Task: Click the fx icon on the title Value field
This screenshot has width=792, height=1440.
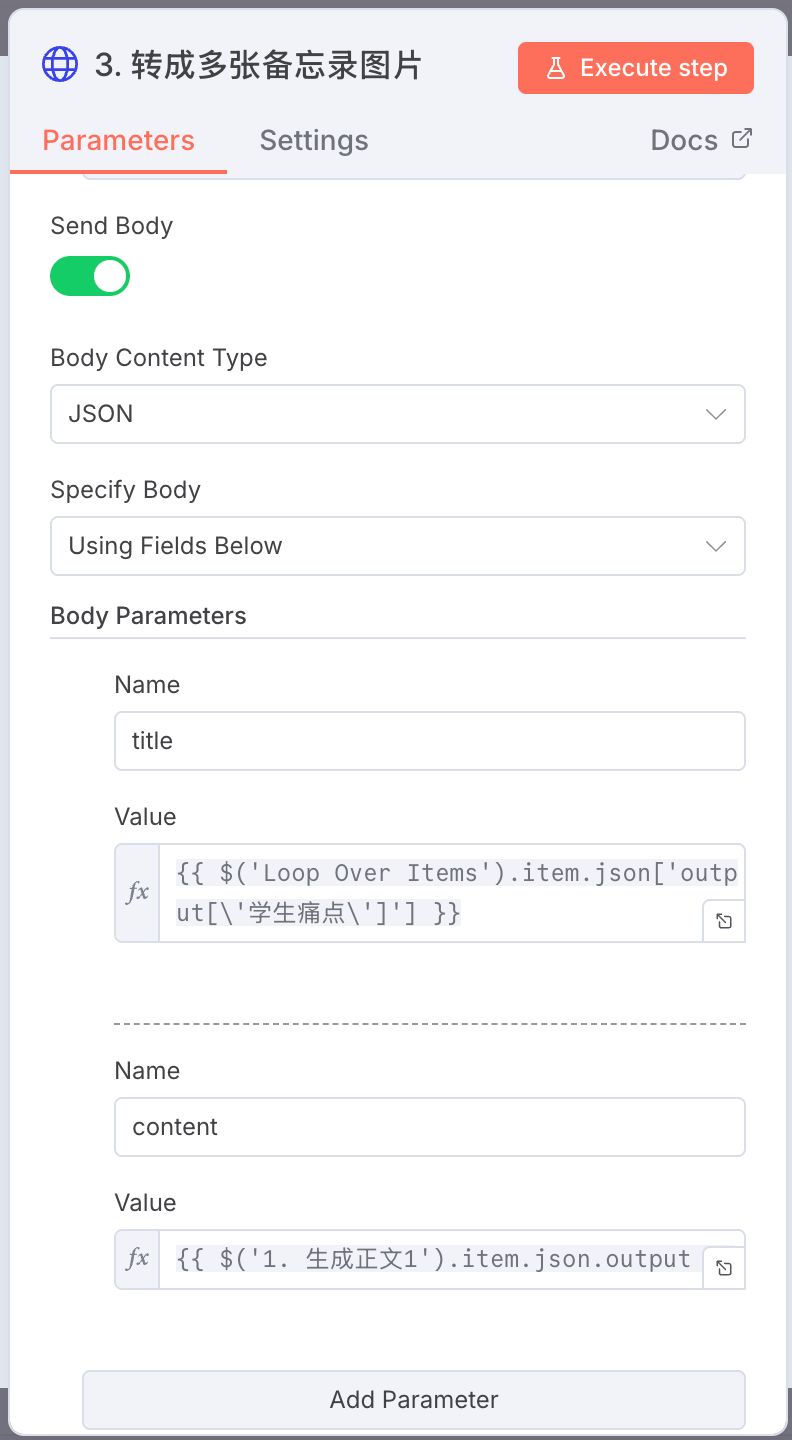Action: 137,892
